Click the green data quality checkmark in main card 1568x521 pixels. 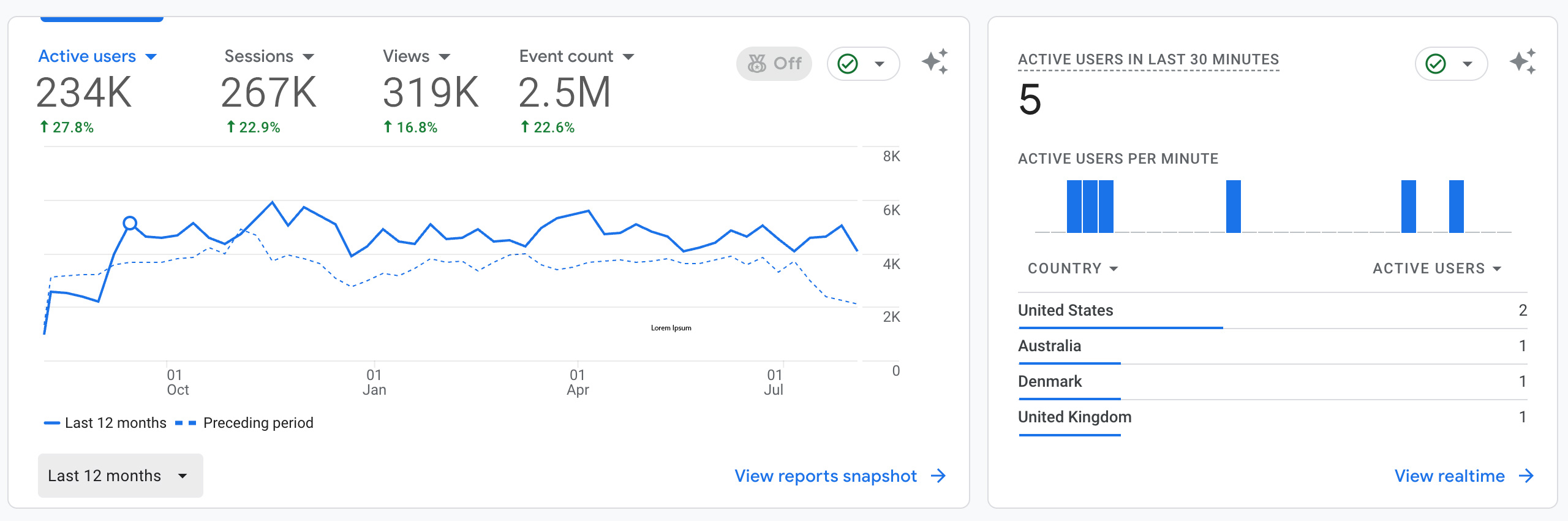coord(848,64)
